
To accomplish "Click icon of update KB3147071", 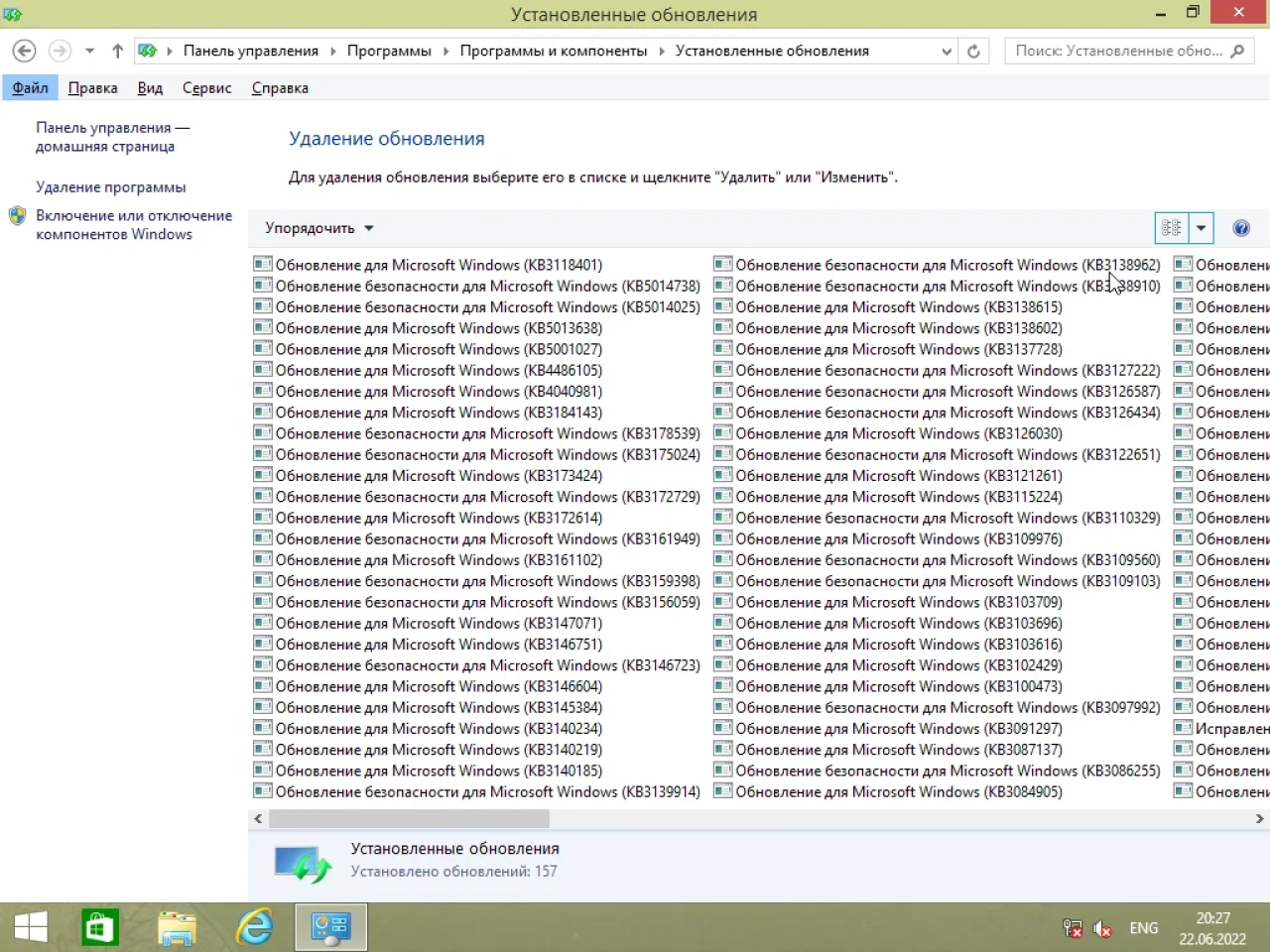I will [x=263, y=622].
